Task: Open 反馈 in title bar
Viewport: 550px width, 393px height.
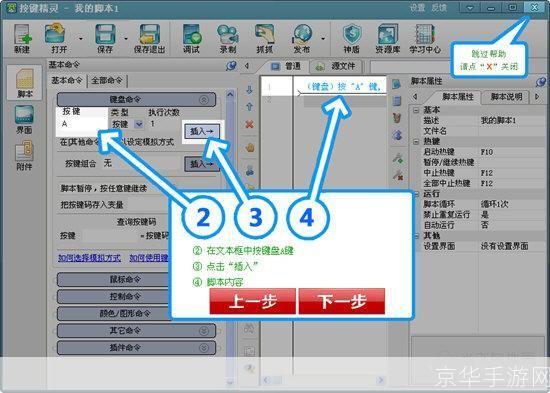Action: pos(439,8)
